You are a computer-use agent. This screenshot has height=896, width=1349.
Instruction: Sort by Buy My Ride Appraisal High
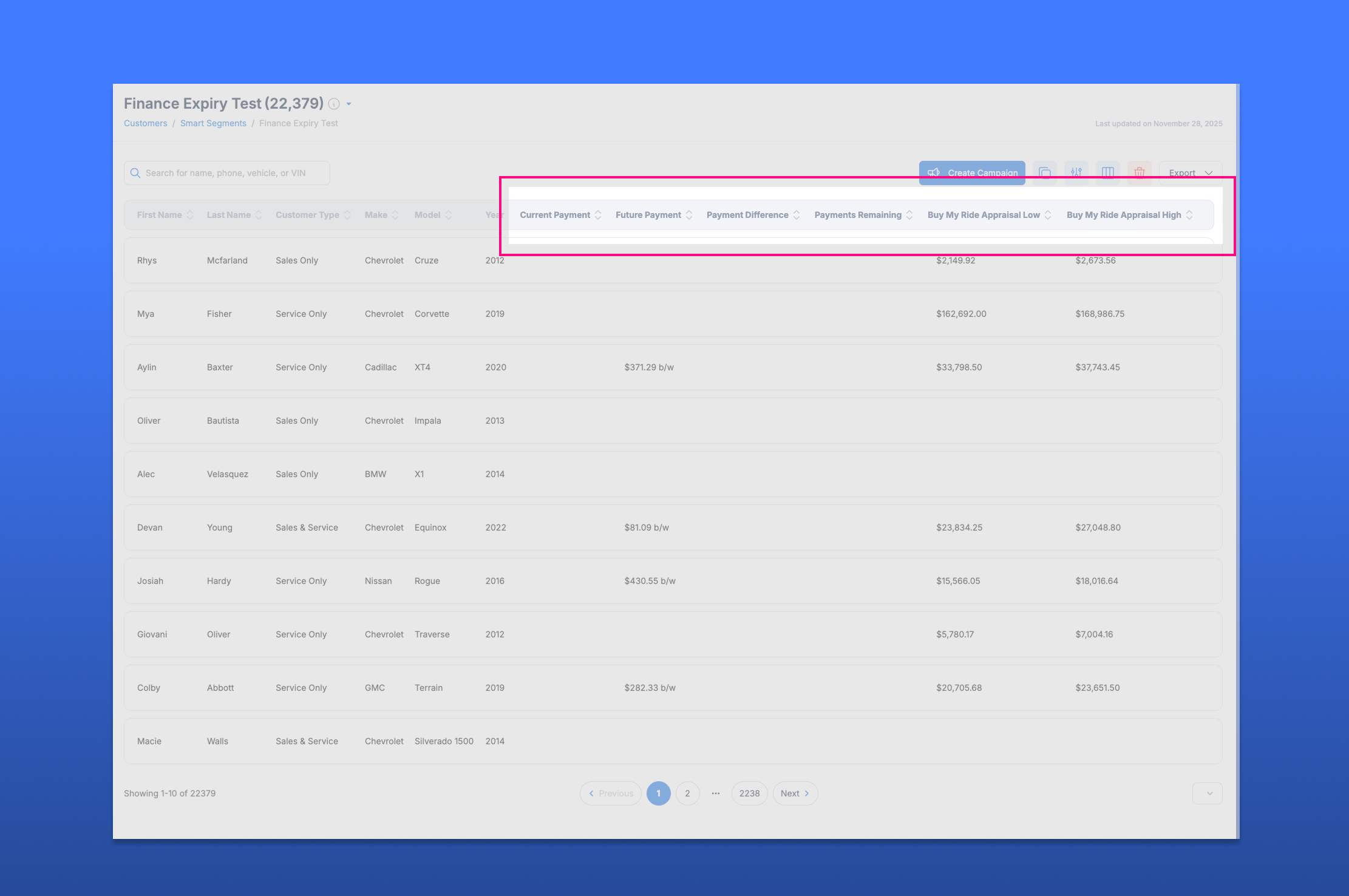[1189, 215]
